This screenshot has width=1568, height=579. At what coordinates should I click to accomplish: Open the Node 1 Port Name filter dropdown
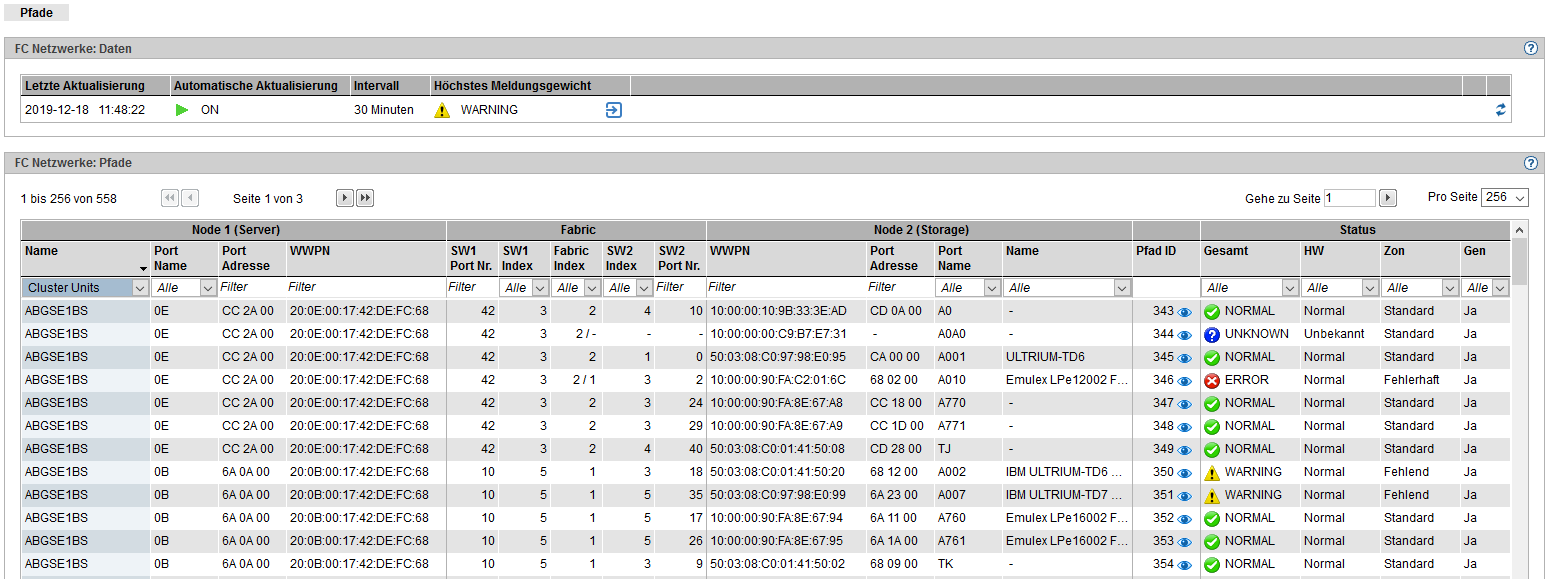pos(184,288)
